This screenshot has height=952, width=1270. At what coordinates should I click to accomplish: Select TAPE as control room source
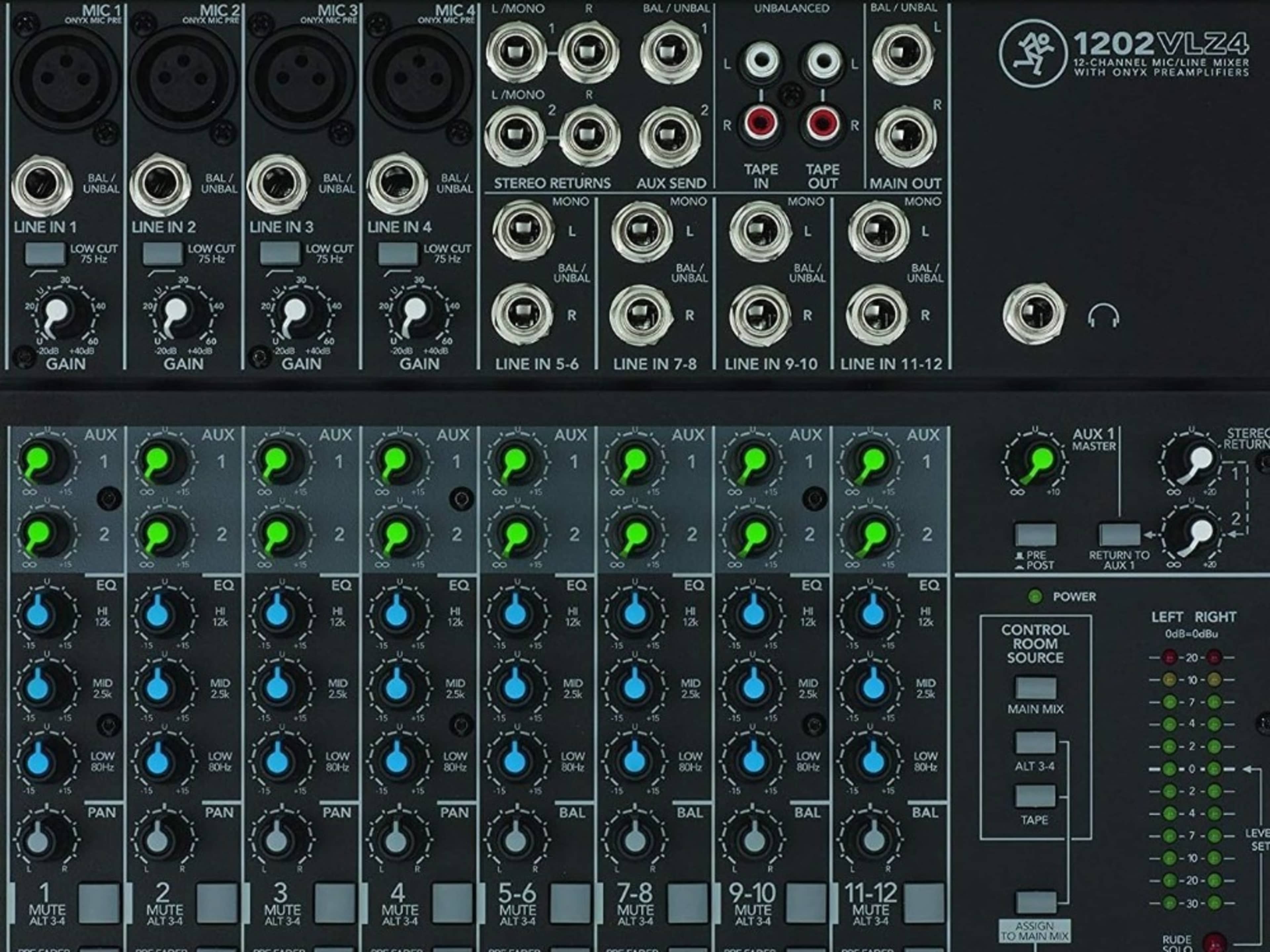coord(1036,796)
